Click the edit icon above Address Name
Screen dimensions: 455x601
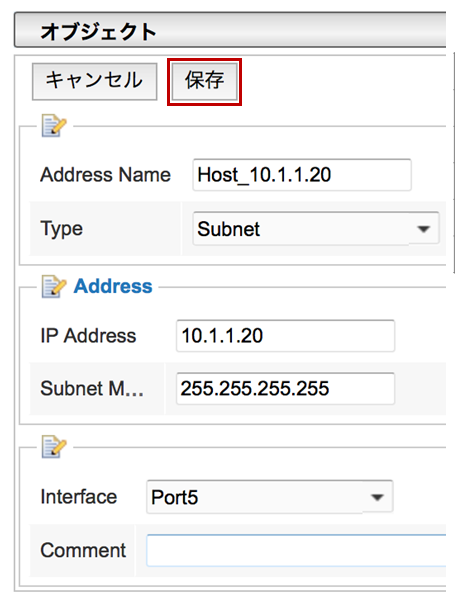(x=54, y=125)
